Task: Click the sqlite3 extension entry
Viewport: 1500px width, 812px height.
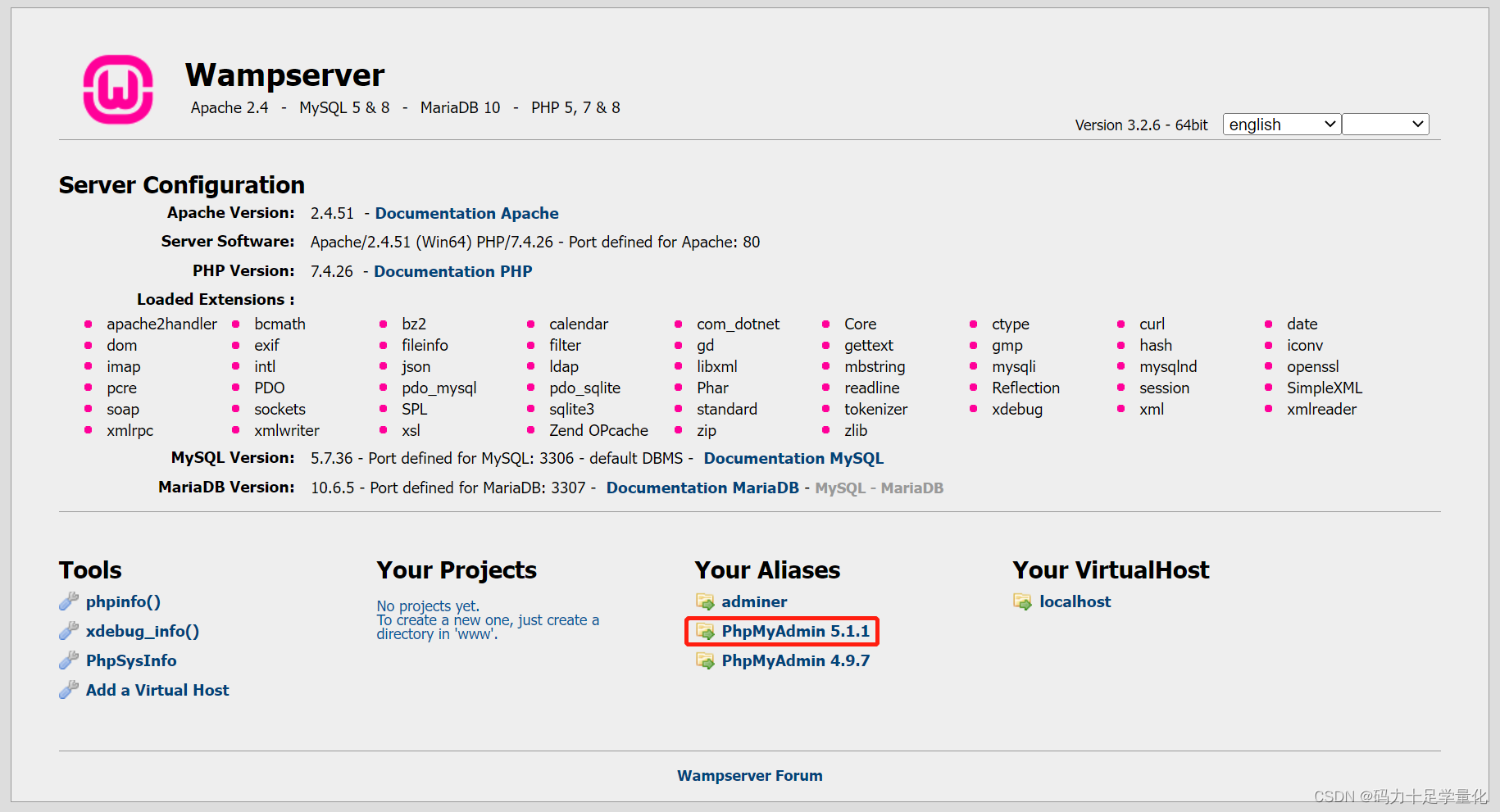Action: (572, 409)
